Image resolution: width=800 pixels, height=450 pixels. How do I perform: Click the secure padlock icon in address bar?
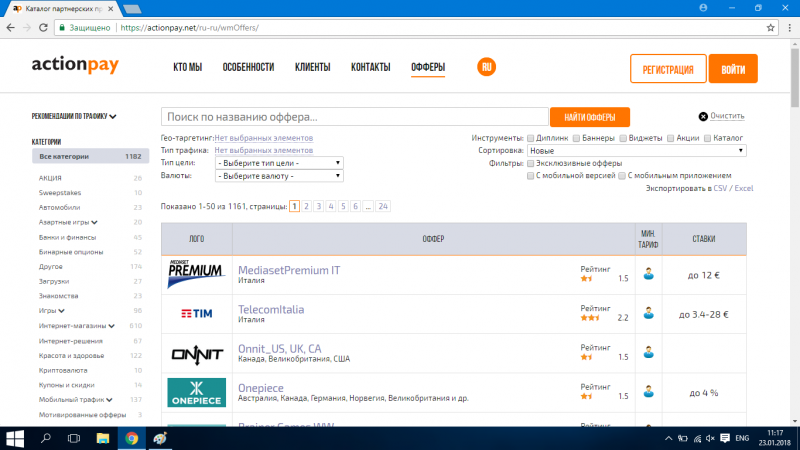point(62,28)
